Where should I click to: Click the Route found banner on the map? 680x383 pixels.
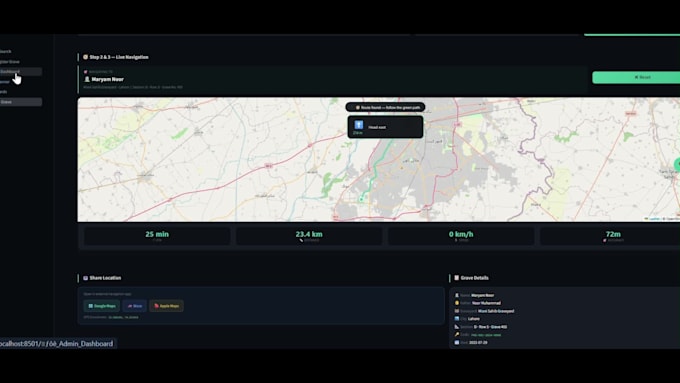click(385, 107)
